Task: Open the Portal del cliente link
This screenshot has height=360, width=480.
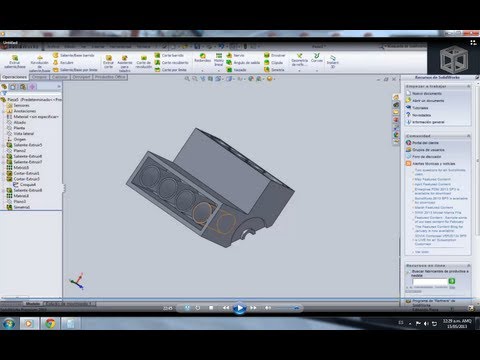Action: (425, 143)
